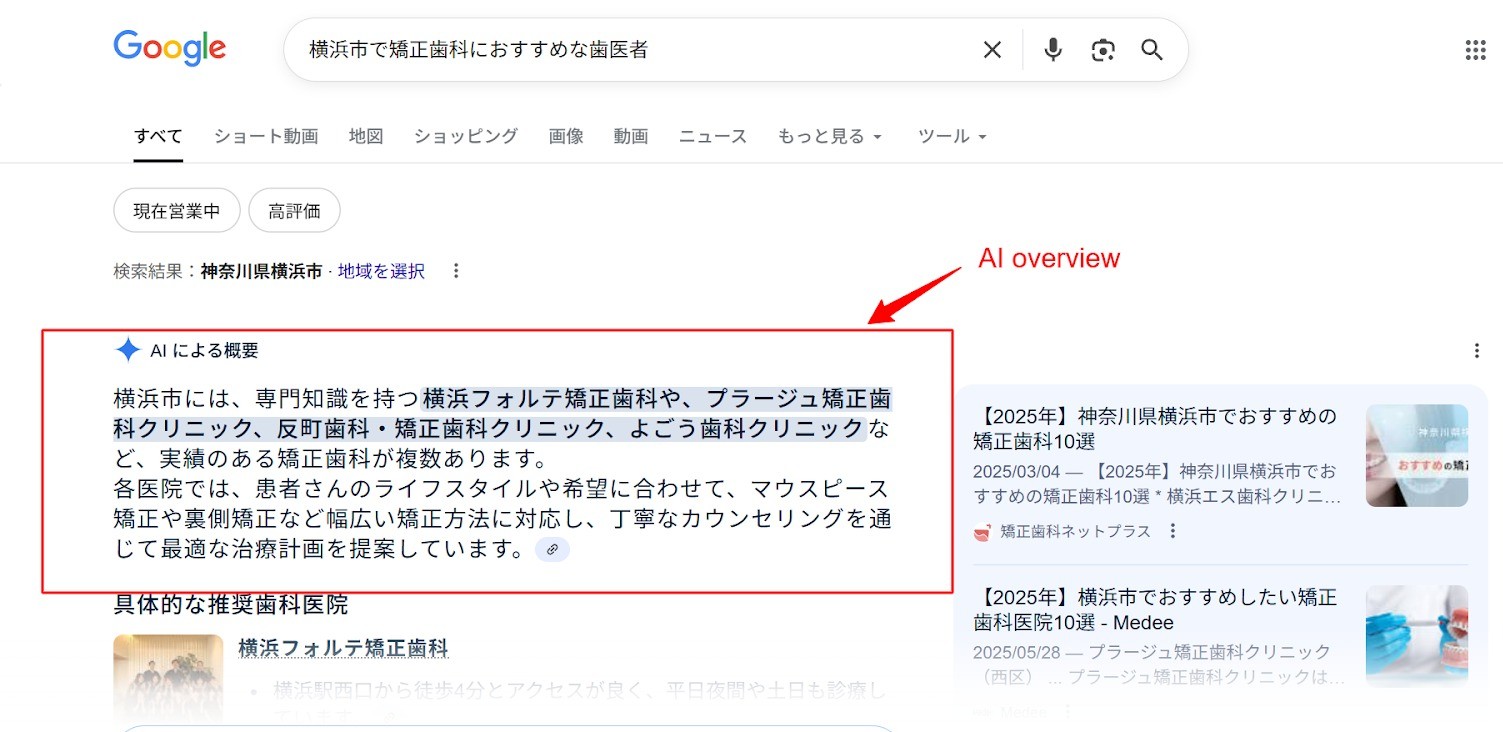The image size is (1503, 732).
Task: Open Google Lens image search icon
Action: coord(1103,50)
